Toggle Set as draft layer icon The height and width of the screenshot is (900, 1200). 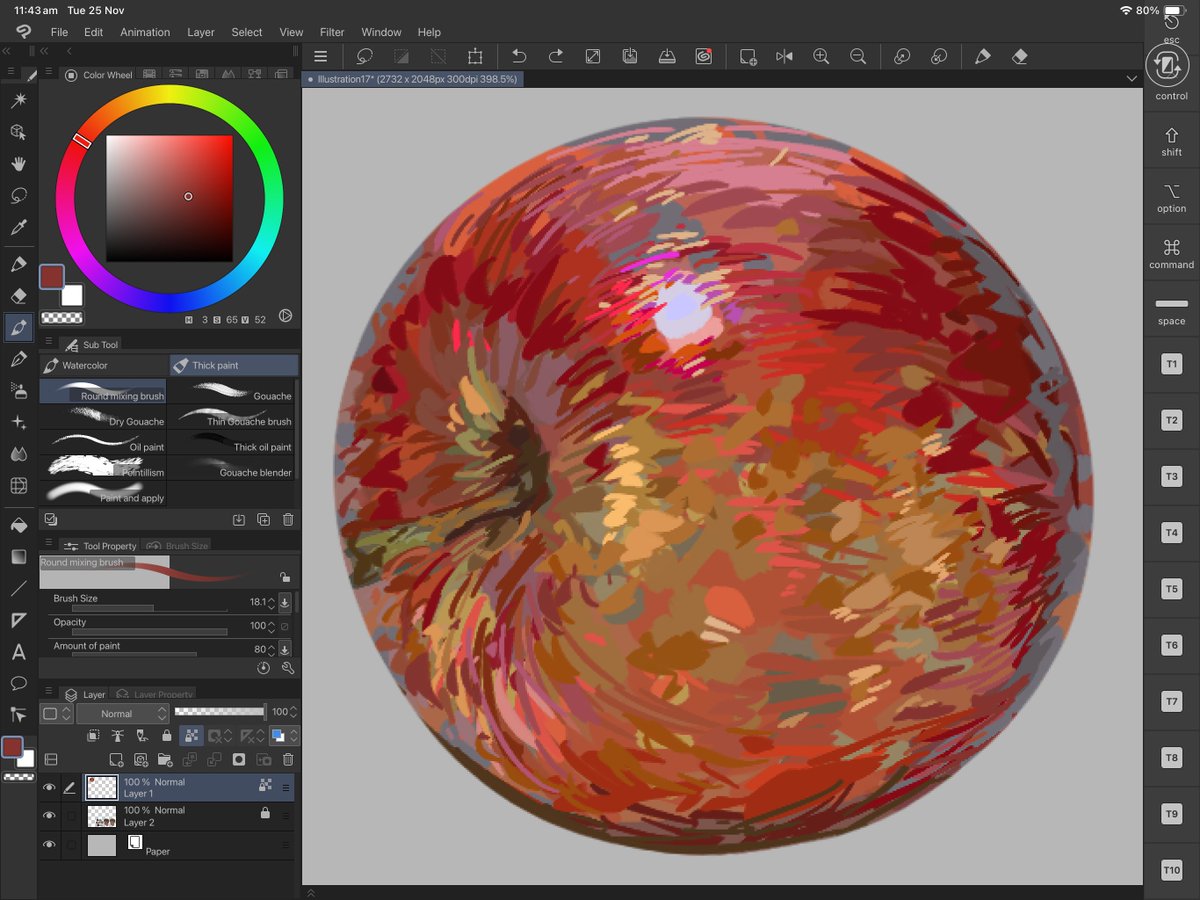(141, 736)
